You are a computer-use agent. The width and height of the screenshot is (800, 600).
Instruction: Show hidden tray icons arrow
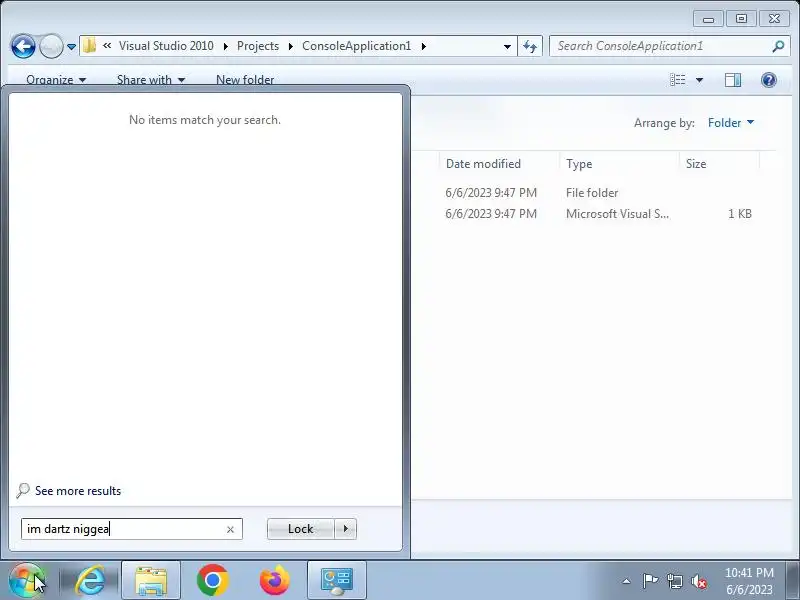point(627,581)
